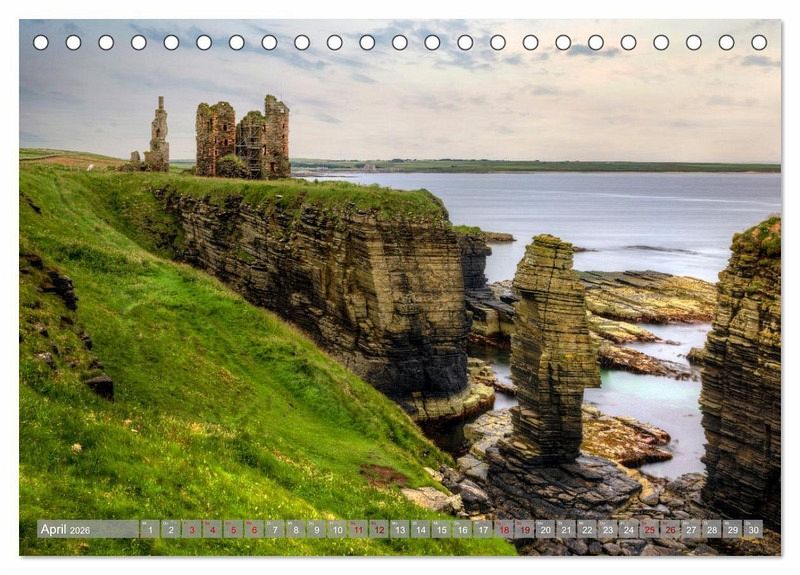Click the lone ruined tower at left
Viewport: 800px width, 575px height.
(x=158, y=135)
